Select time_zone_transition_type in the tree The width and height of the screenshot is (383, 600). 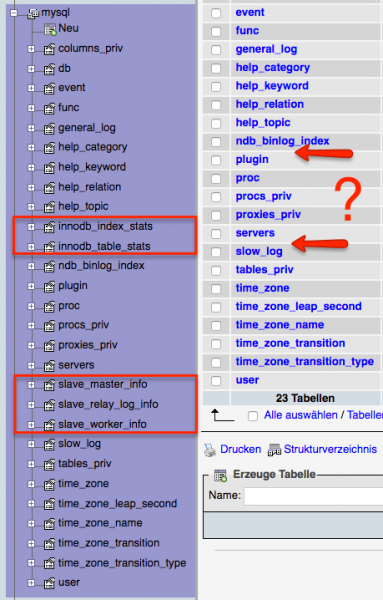click(x=122, y=563)
